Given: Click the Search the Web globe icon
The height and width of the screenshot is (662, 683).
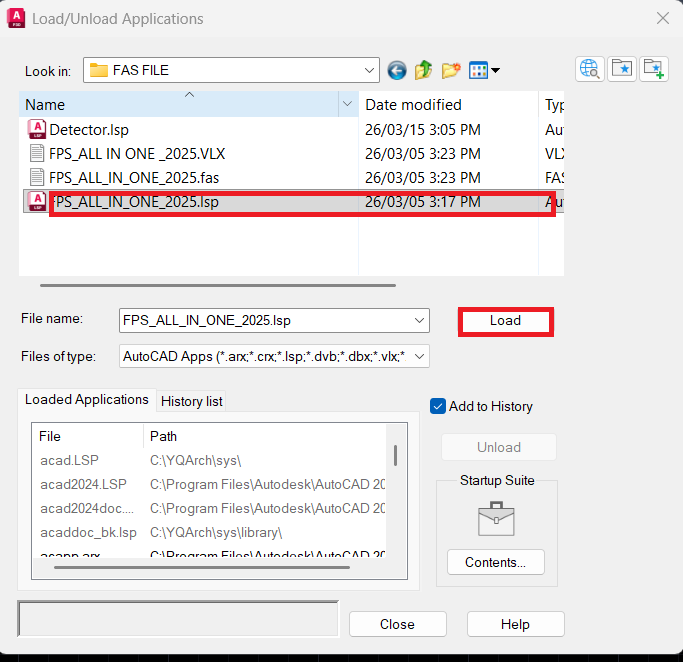Looking at the screenshot, I should [590, 69].
